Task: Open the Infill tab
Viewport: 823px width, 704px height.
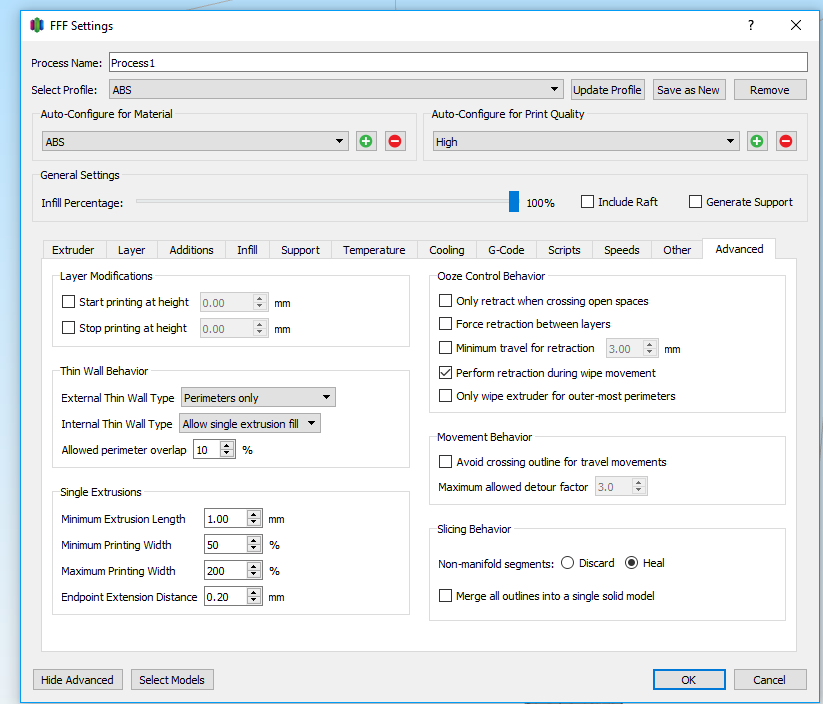Action: coord(247,250)
